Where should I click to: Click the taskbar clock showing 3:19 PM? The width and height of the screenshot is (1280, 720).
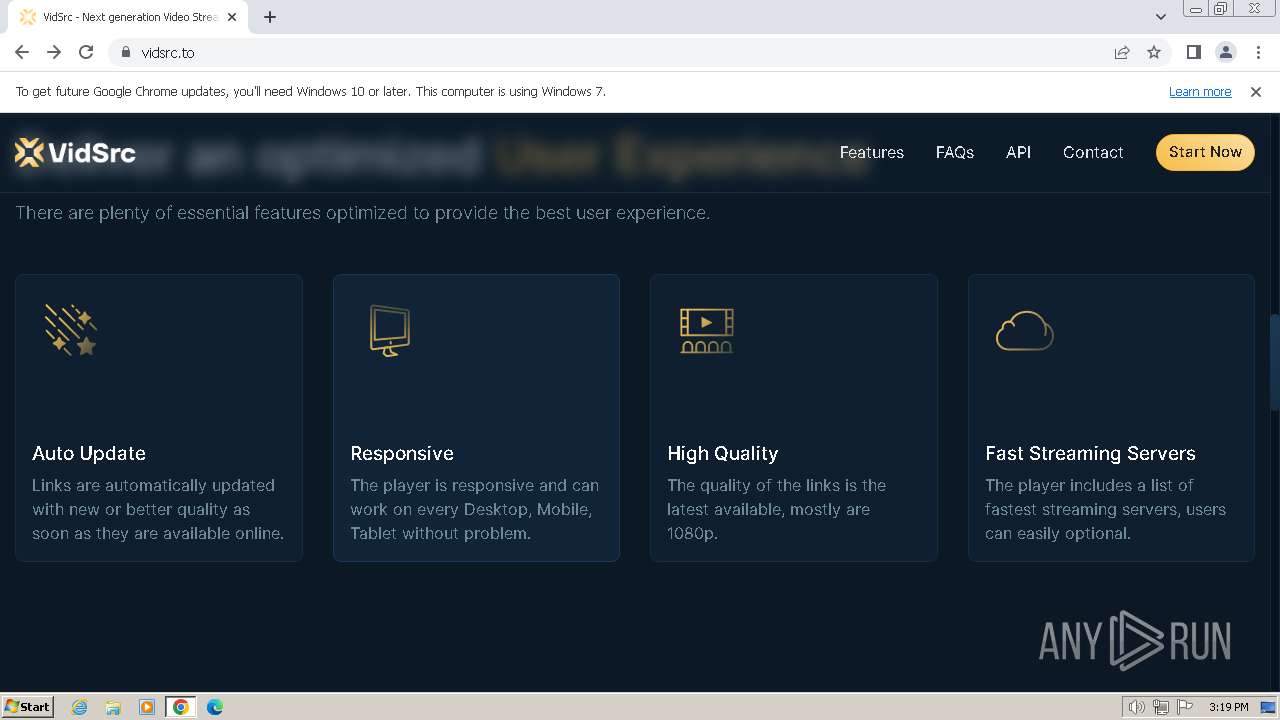pyautogui.click(x=1228, y=707)
